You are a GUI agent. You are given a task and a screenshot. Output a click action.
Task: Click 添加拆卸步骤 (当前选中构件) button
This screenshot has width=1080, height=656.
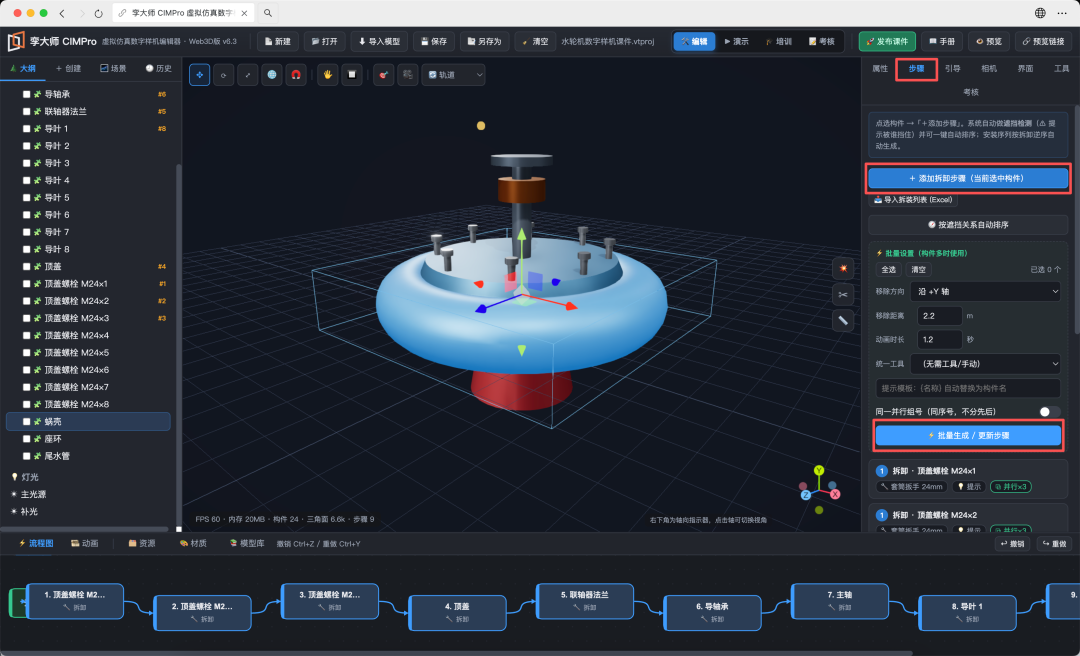(x=968, y=178)
